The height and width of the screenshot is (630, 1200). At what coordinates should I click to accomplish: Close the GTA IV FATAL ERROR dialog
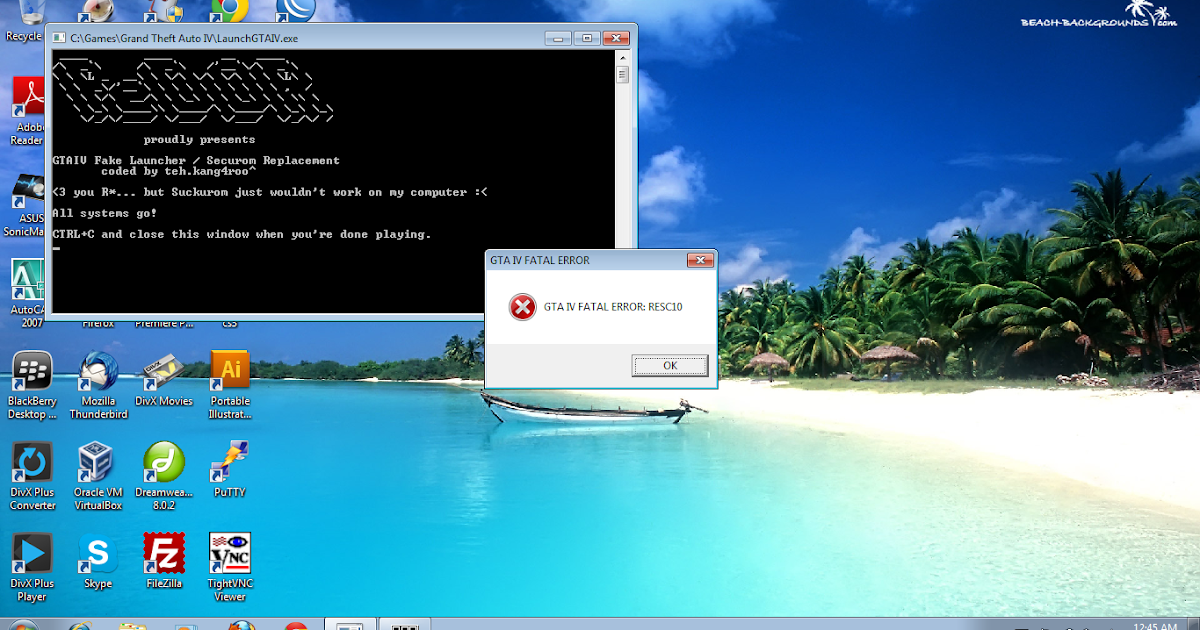(699, 261)
